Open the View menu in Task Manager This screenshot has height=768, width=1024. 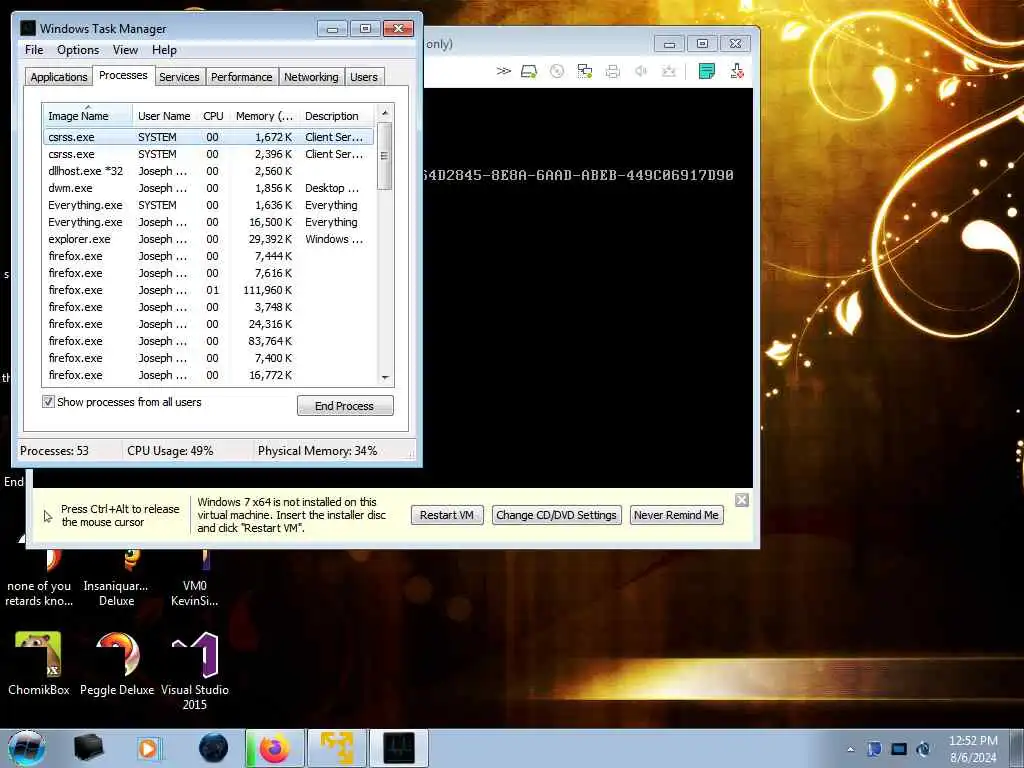click(x=125, y=50)
